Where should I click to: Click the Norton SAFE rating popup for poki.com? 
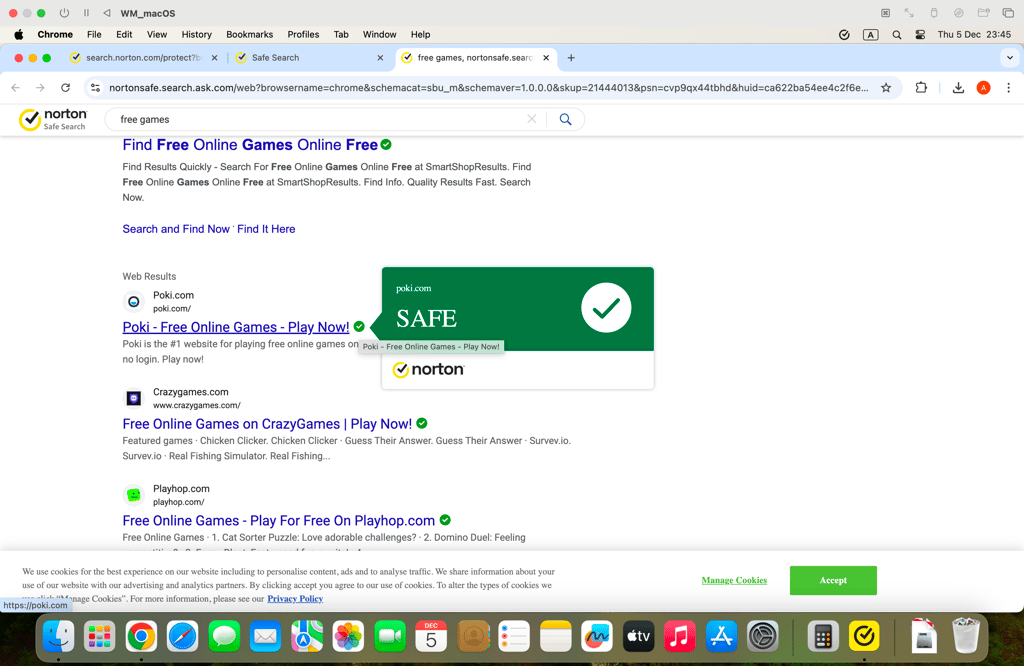point(518,328)
